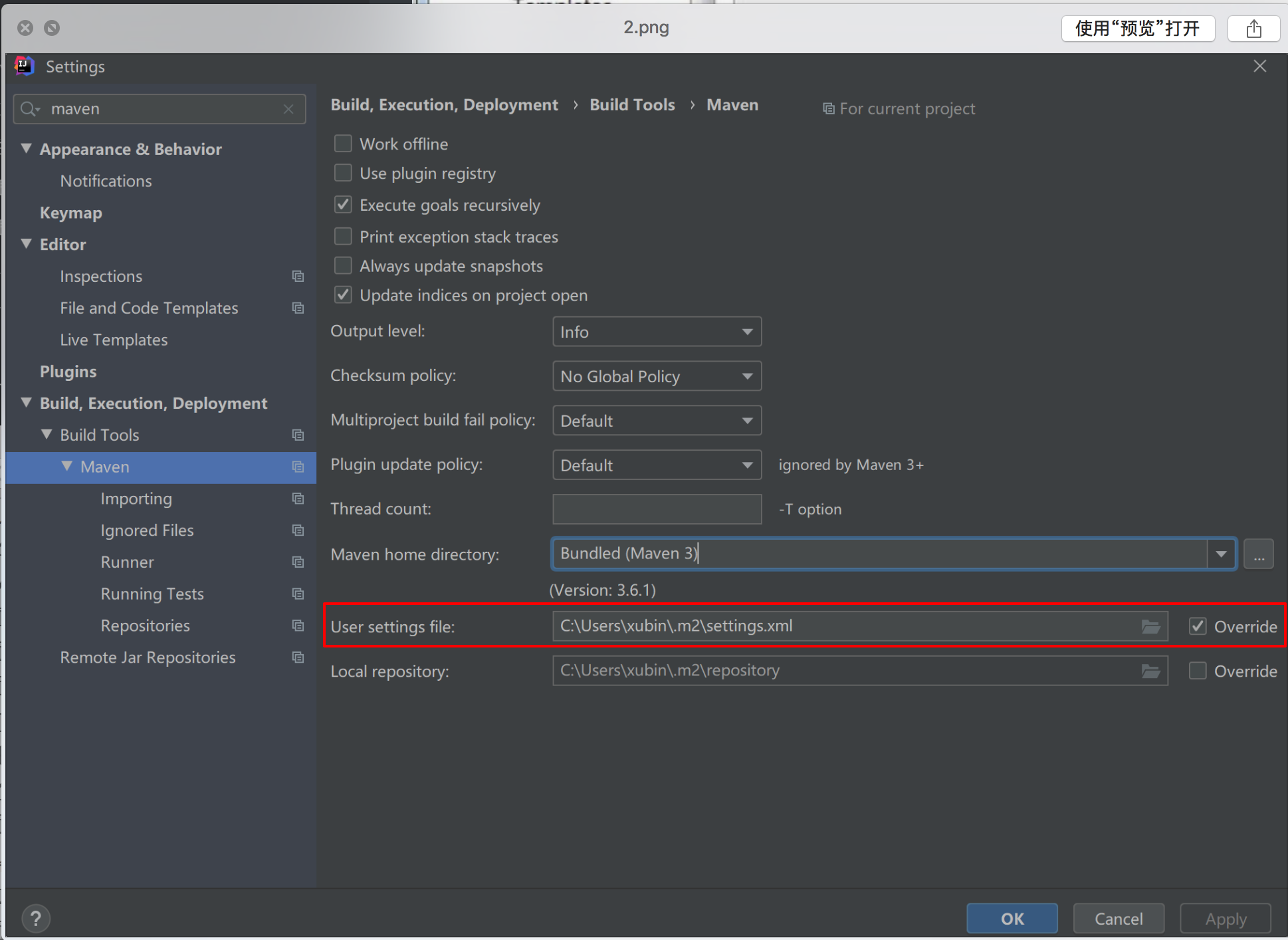This screenshot has width=1288, height=940.
Task: Click the share icon in the title bar
Action: 1253,29
